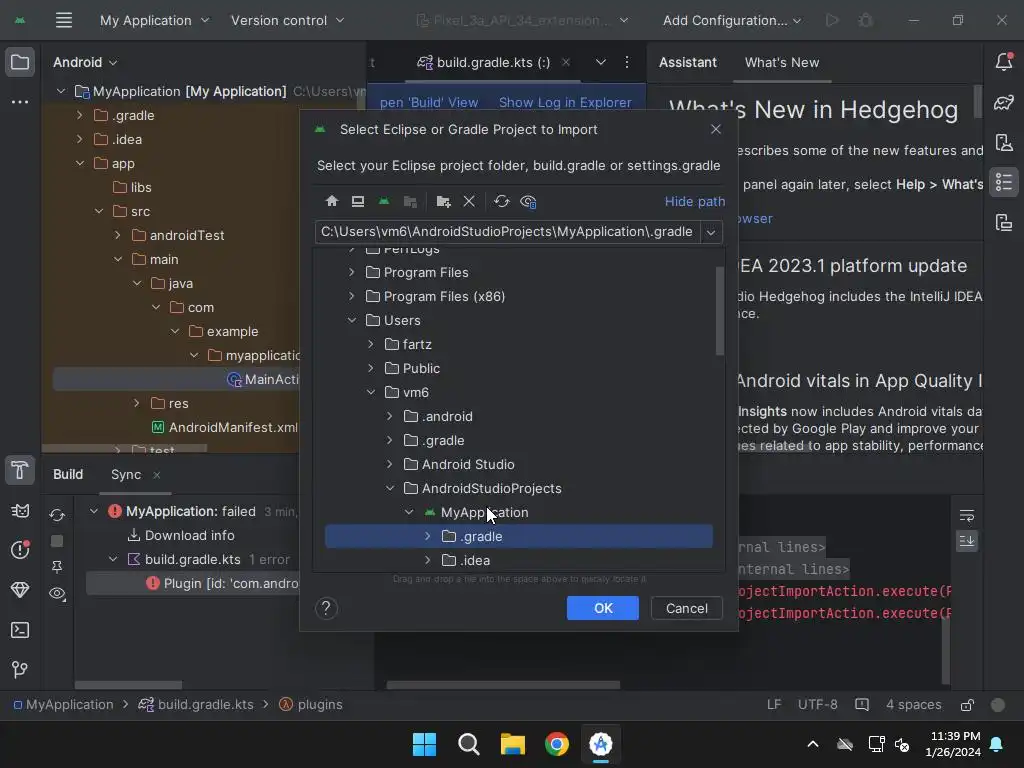Expand the selected .gradle folder in dialog
The height and width of the screenshot is (768, 1024).
[x=428, y=536]
